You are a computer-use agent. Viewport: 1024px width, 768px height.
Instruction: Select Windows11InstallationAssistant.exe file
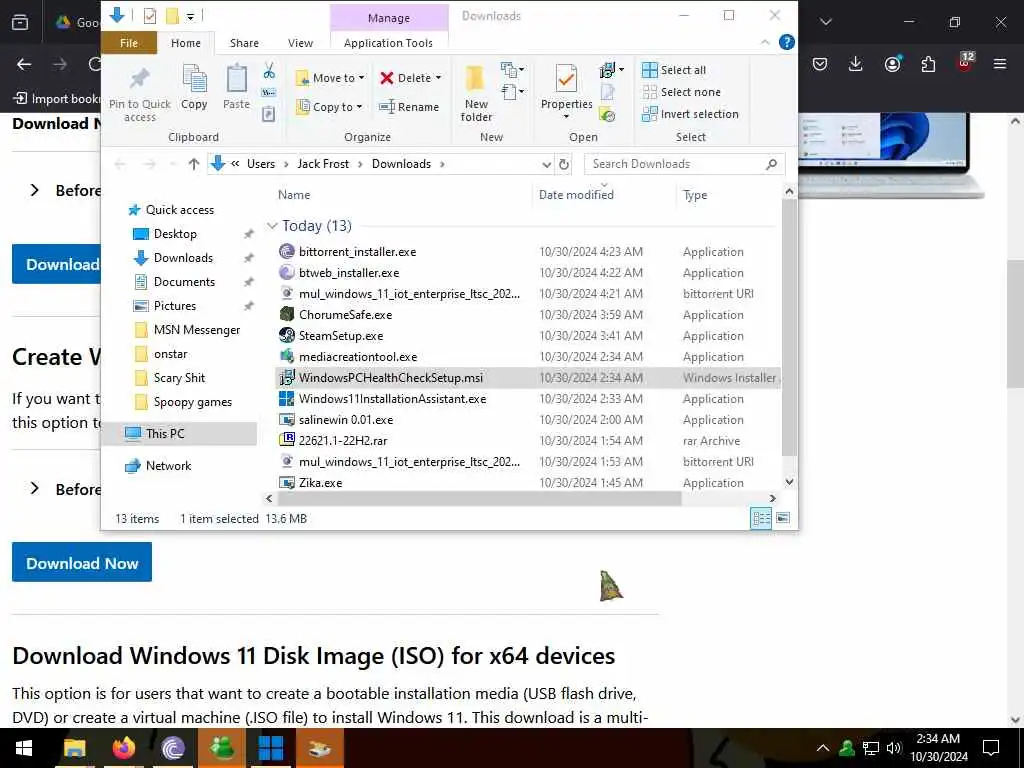click(x=392, y=398)
